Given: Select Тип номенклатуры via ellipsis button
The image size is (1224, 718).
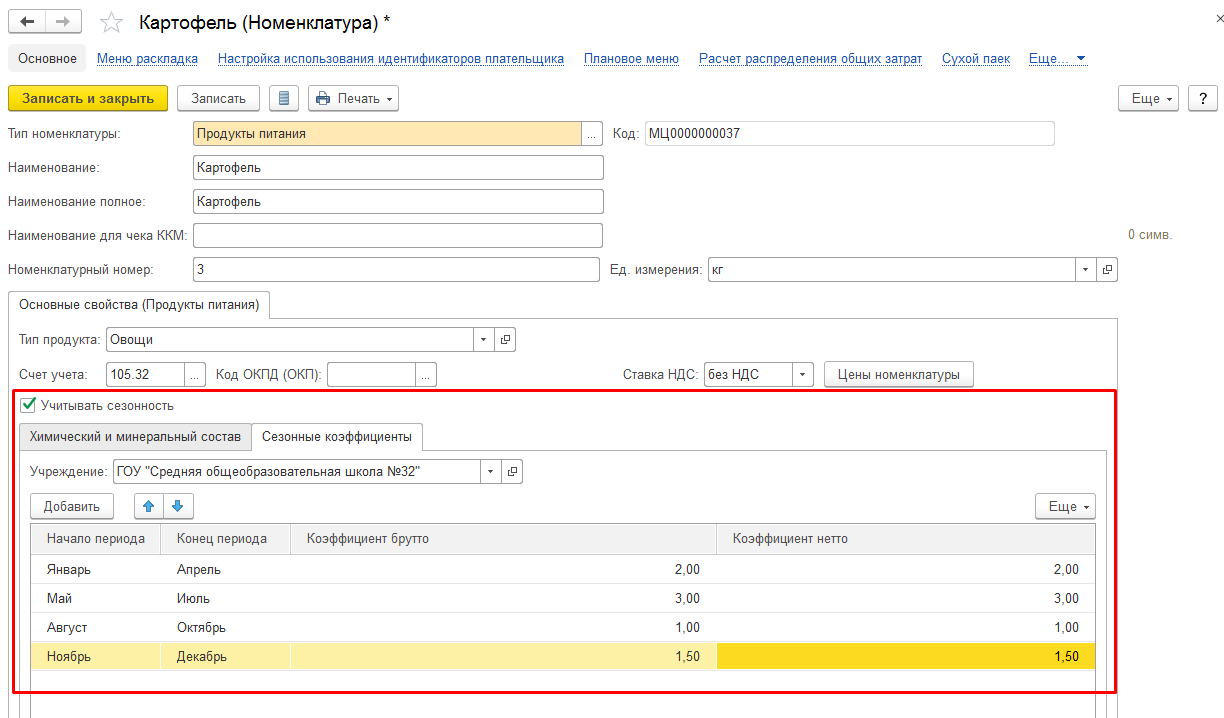Looking at the screenshot, I should (592, 133).
